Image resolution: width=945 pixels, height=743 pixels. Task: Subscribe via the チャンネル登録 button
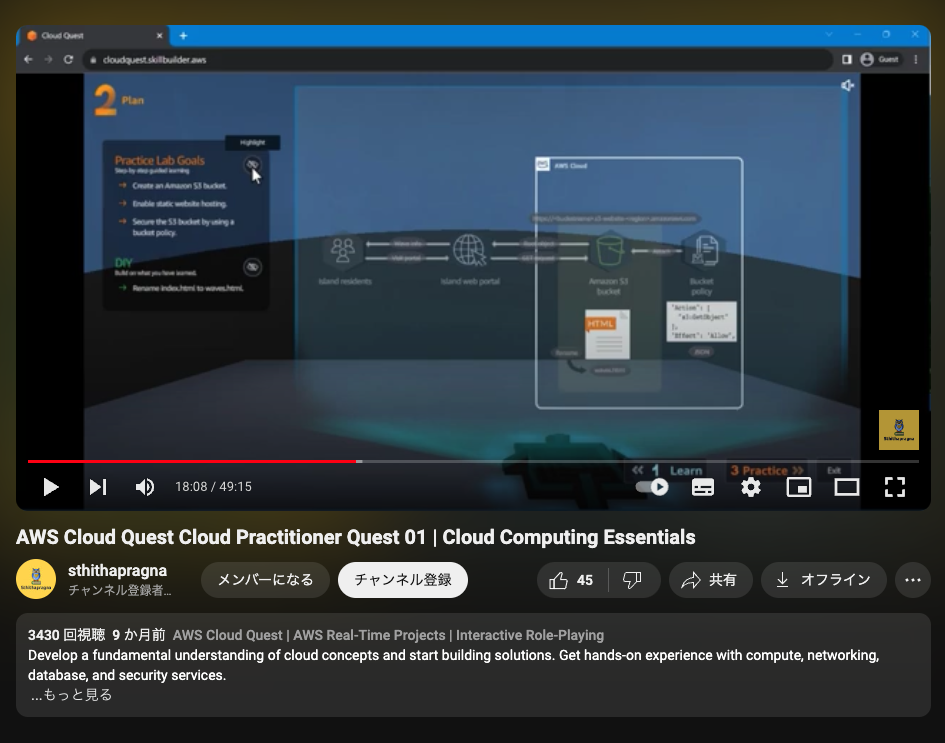(402, 580)
